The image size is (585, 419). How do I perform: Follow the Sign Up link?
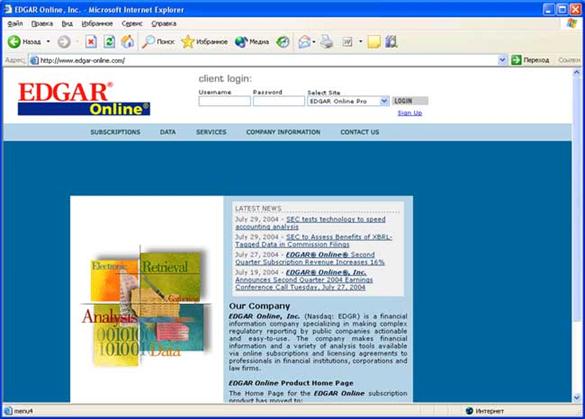coord(410,113)
